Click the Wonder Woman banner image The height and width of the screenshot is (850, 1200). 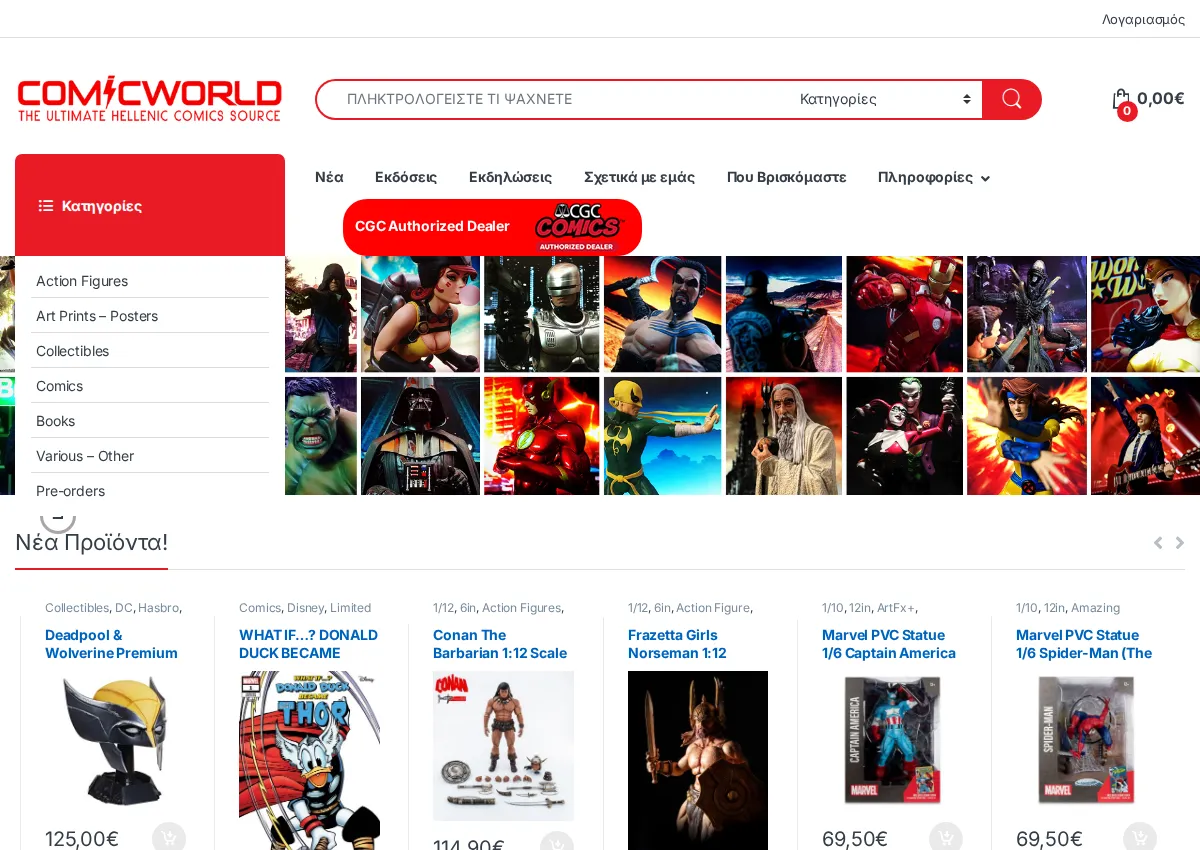click(x=1145, y=314)
